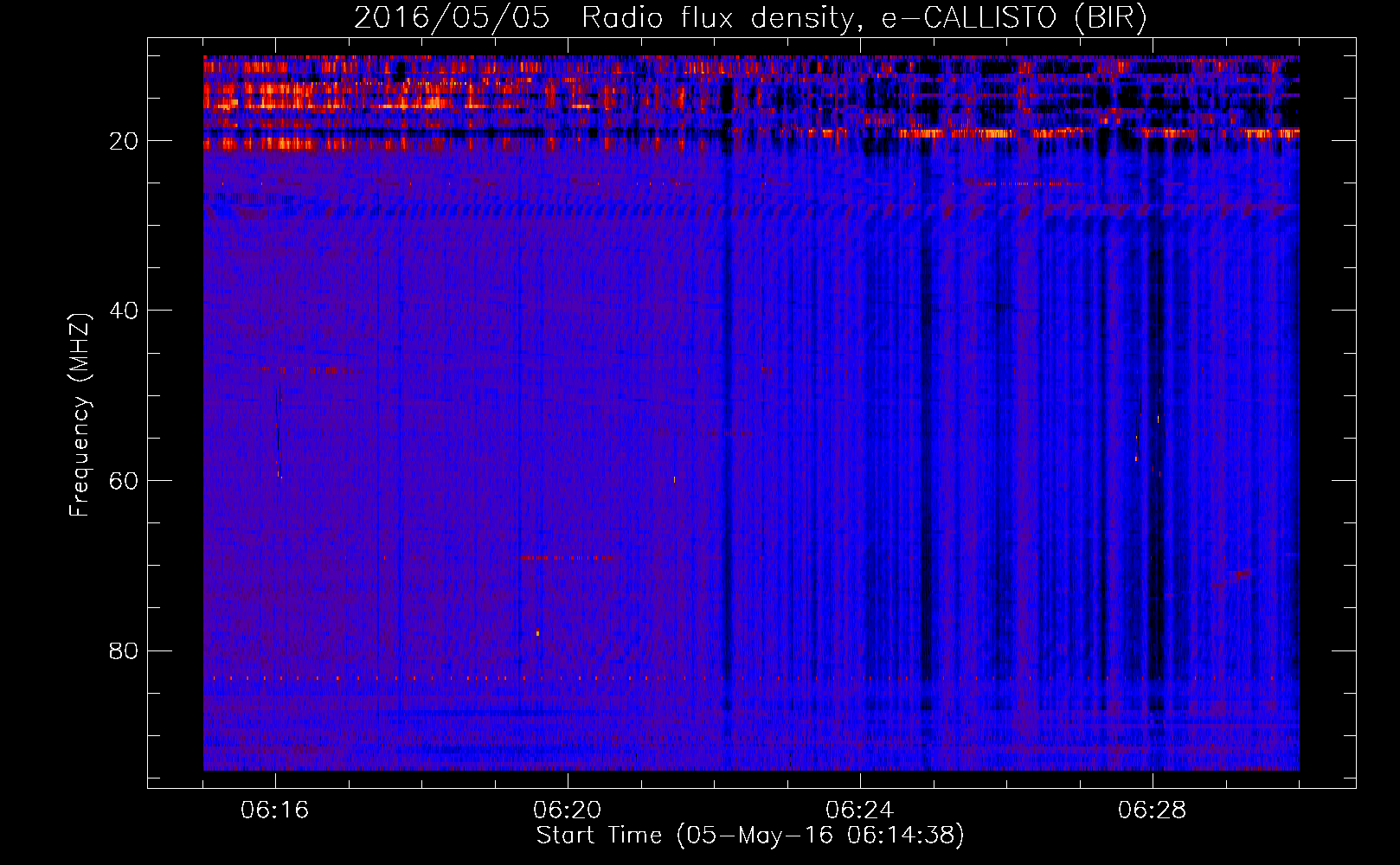Click the '20' frequency tick label

point(125,141)
